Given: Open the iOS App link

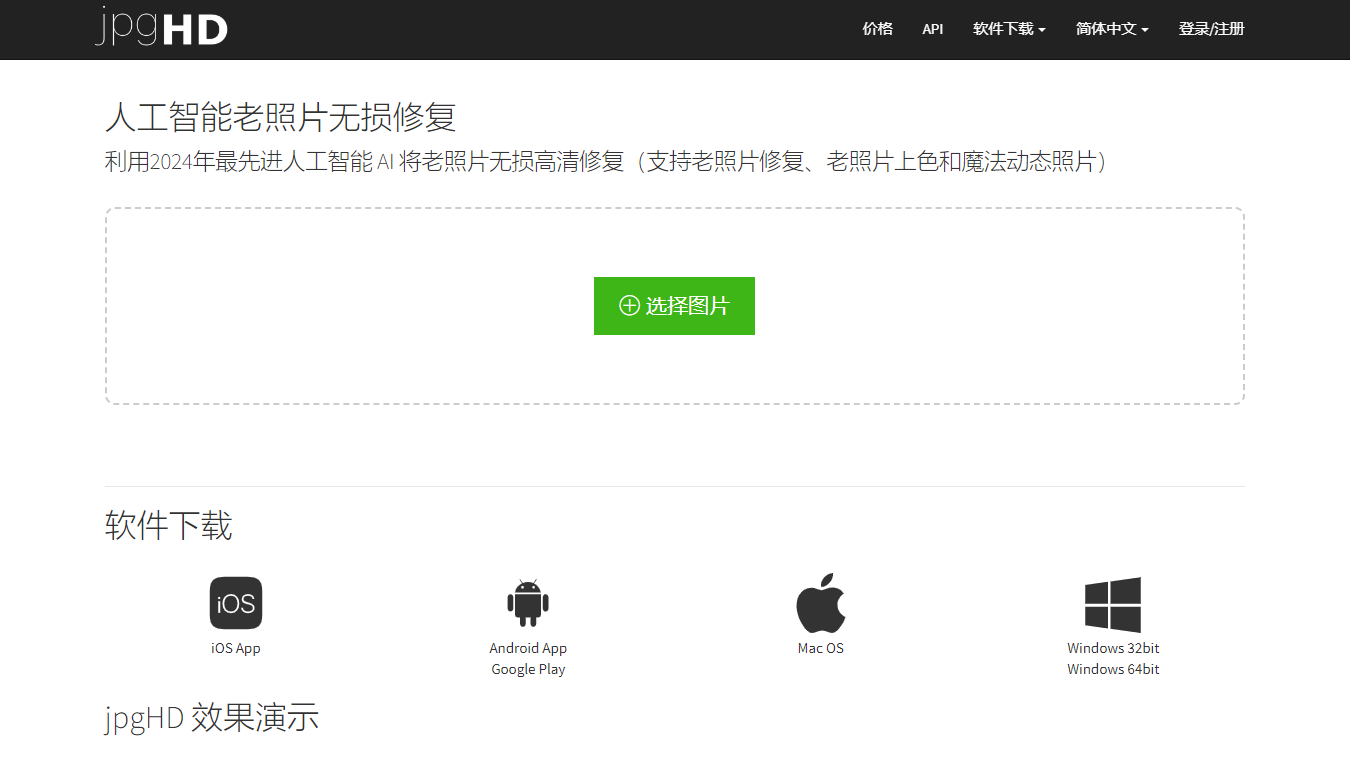Looking at the screenshot, I should pos(236,648).
